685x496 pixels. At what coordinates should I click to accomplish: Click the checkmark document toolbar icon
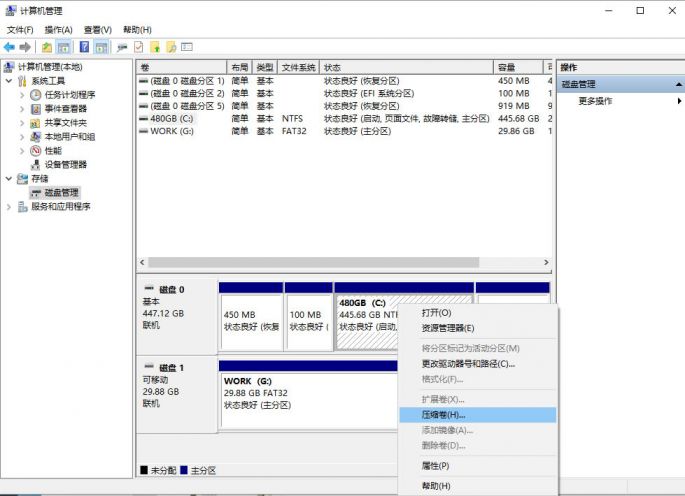tap(138, 47)
